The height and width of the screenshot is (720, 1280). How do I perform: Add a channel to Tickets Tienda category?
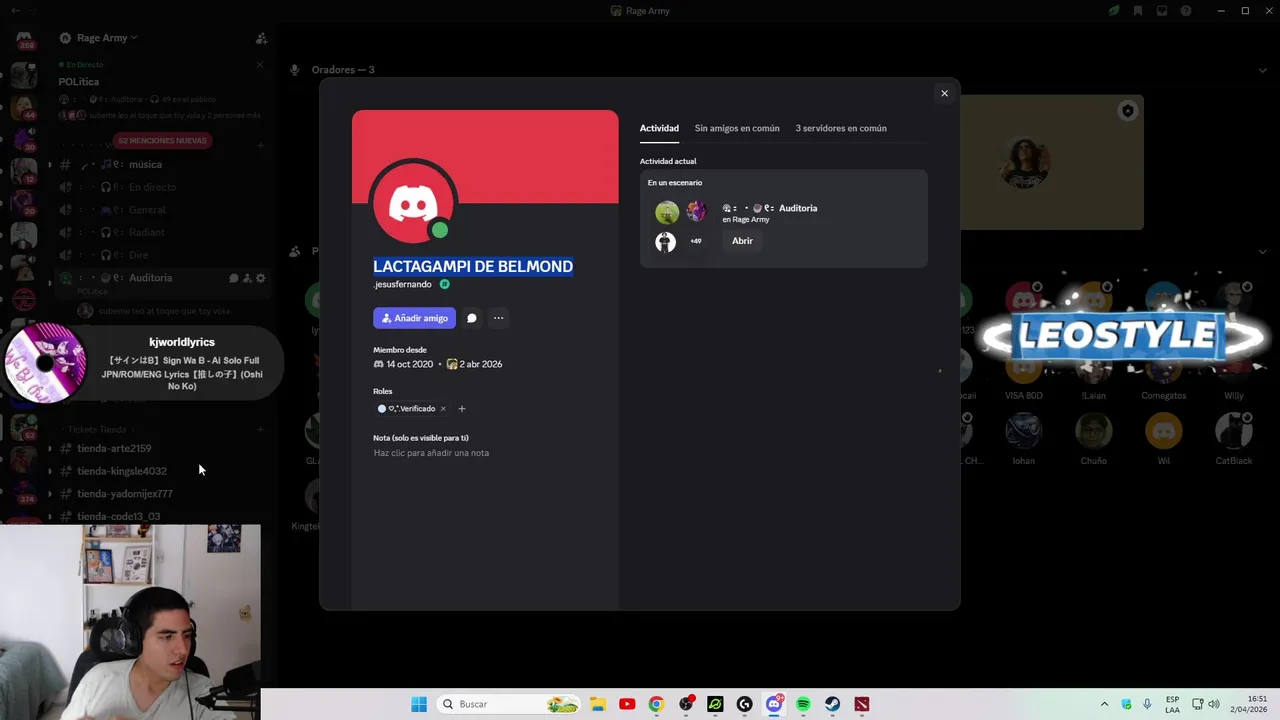(260, 430)
